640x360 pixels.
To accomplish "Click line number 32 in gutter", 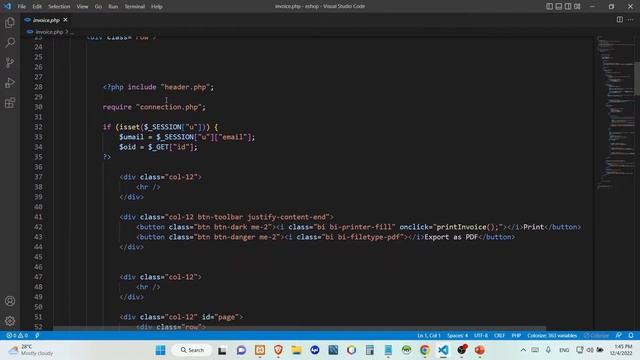I will click(38, 127).
